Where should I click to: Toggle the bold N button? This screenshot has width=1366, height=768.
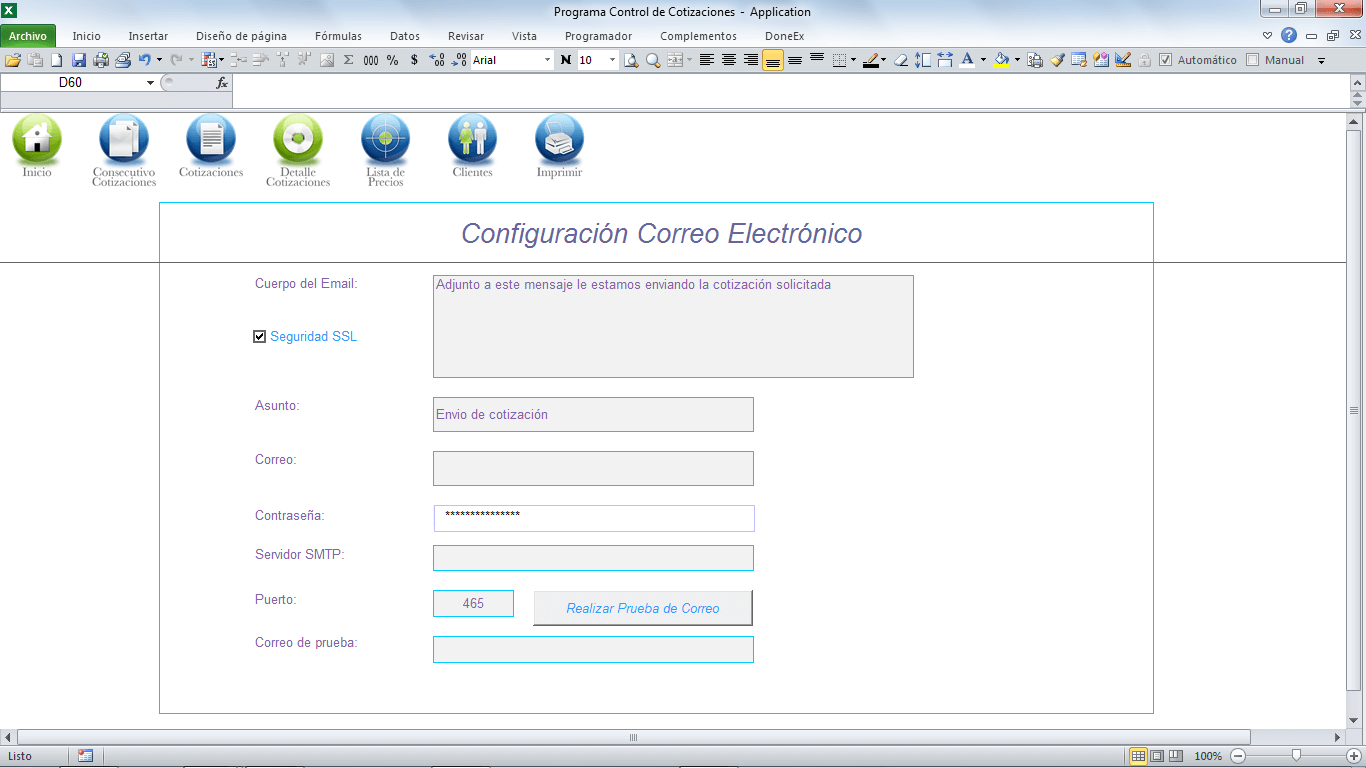point(566,60)
